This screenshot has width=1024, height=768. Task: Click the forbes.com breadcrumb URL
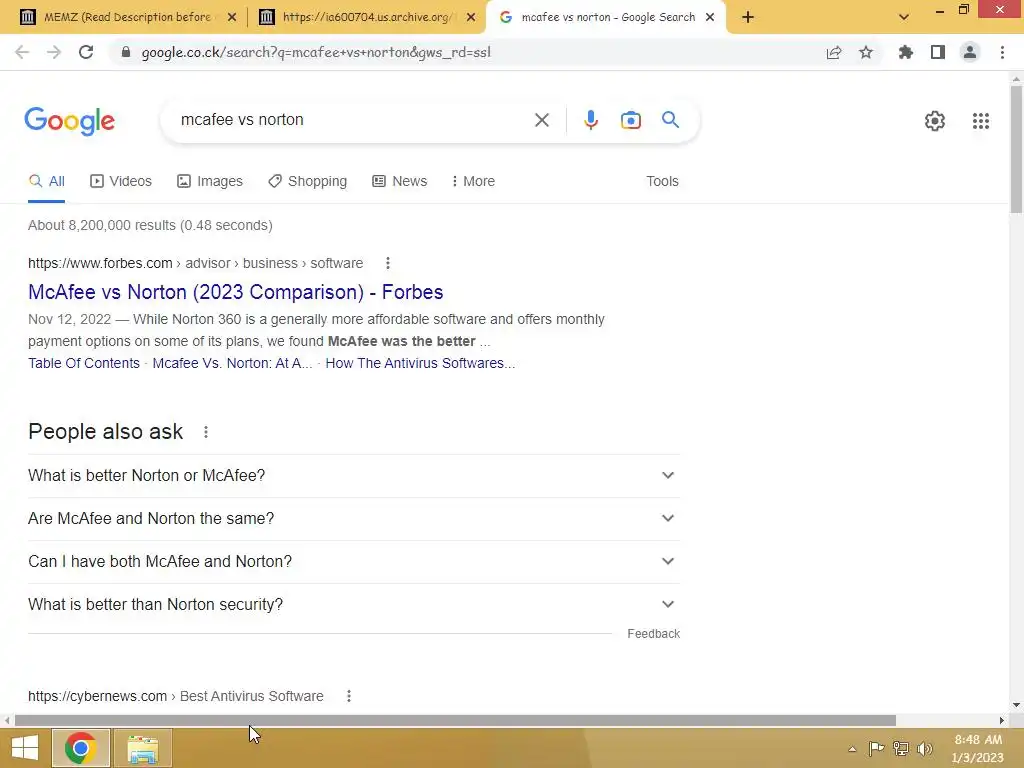point(195,263)
